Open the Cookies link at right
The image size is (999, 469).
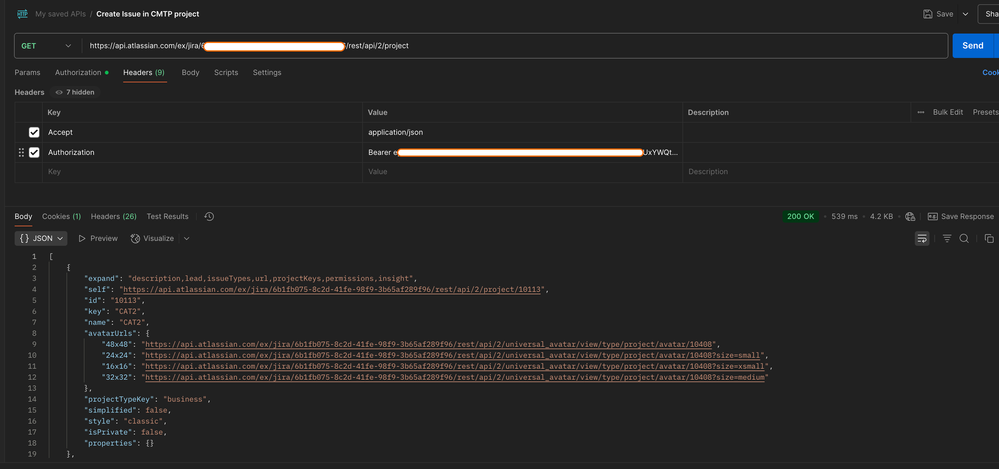991,73
